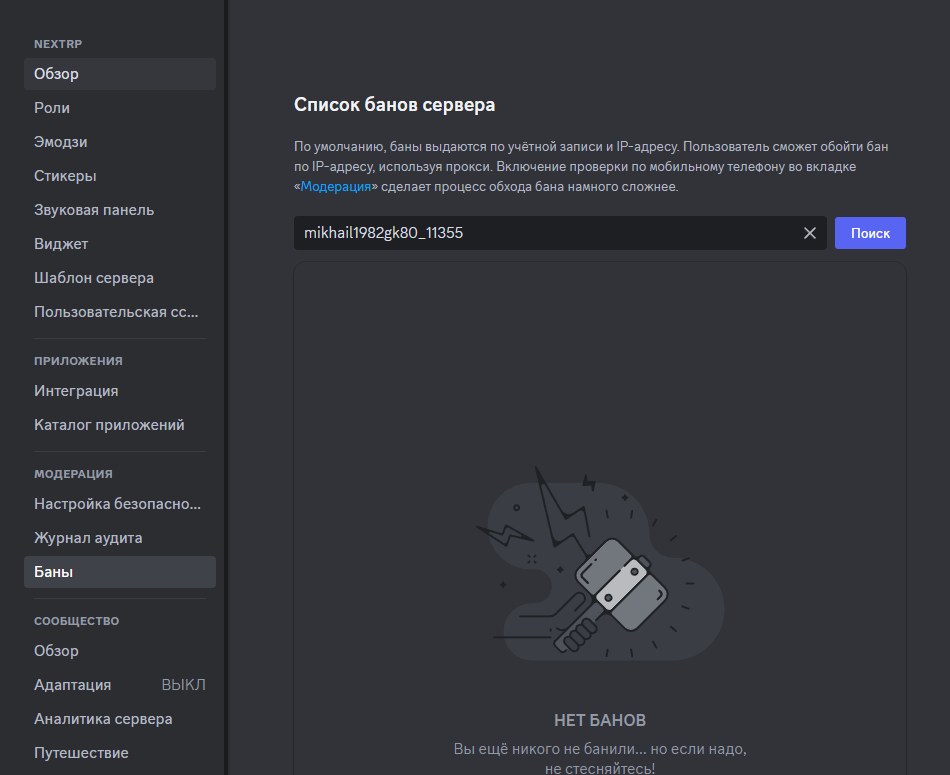
Task: Open Настройка безопасности item
Action: click(120, 504)
